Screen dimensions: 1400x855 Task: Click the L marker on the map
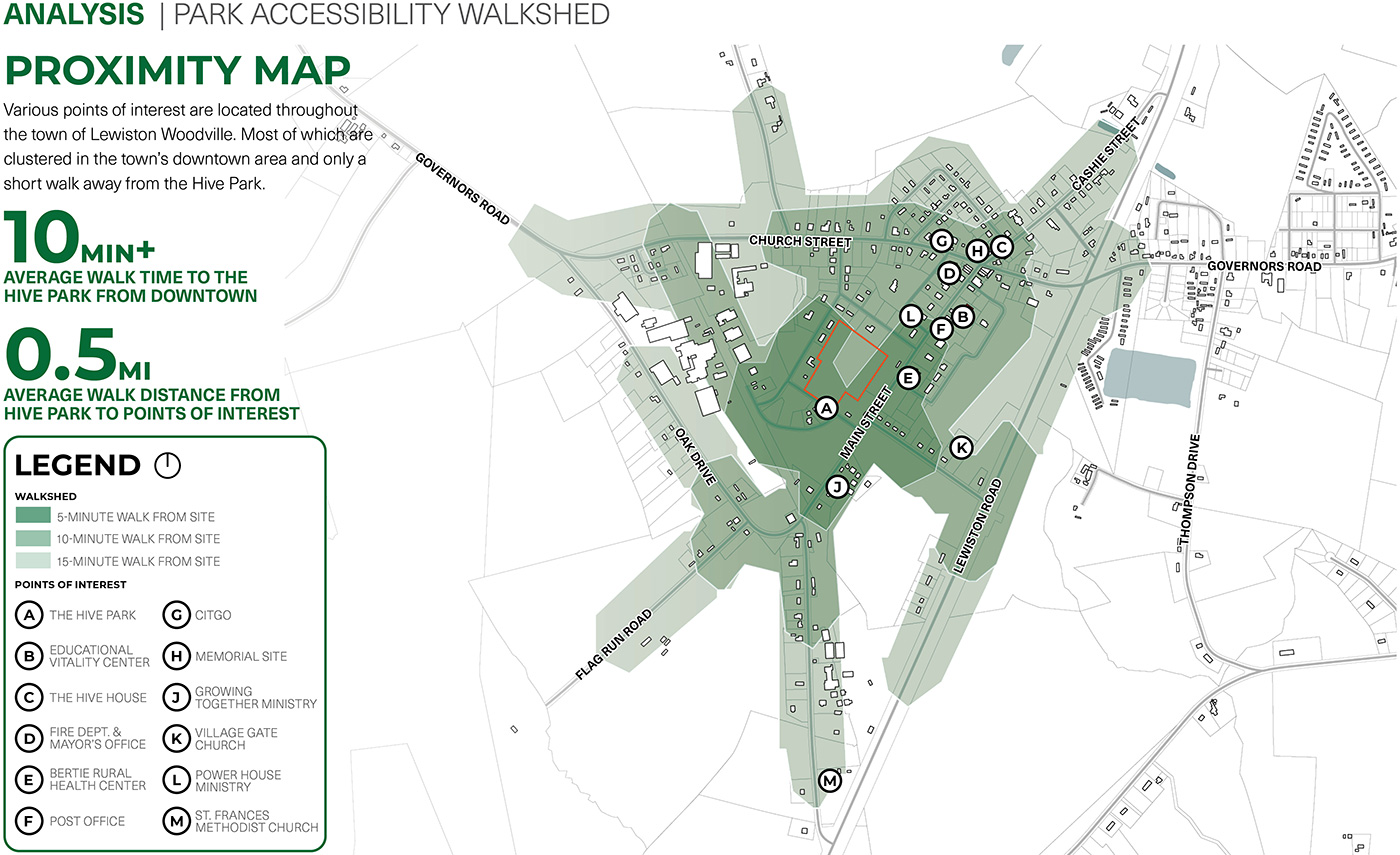coord(910,316)
